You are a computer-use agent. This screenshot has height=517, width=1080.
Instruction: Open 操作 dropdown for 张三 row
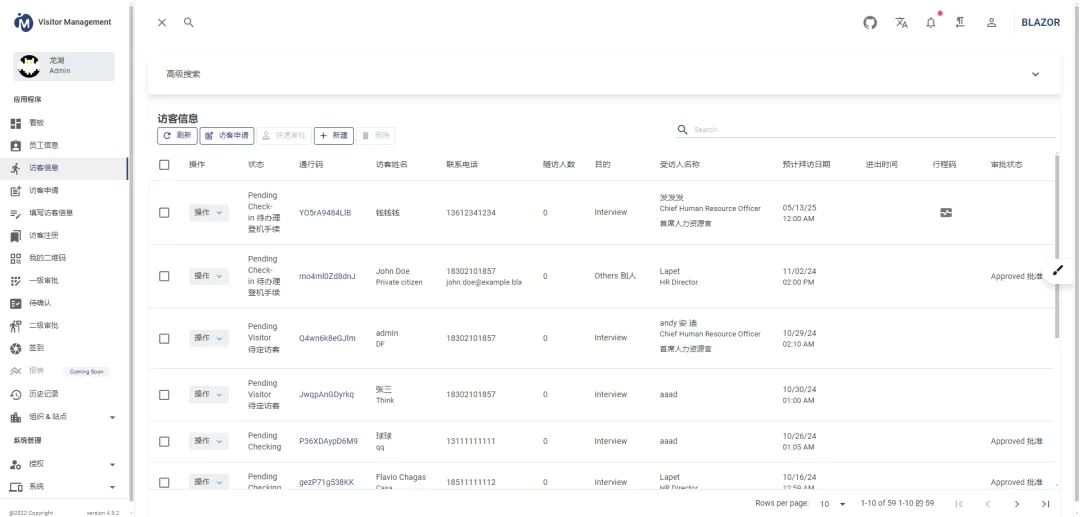coord(209,394)
